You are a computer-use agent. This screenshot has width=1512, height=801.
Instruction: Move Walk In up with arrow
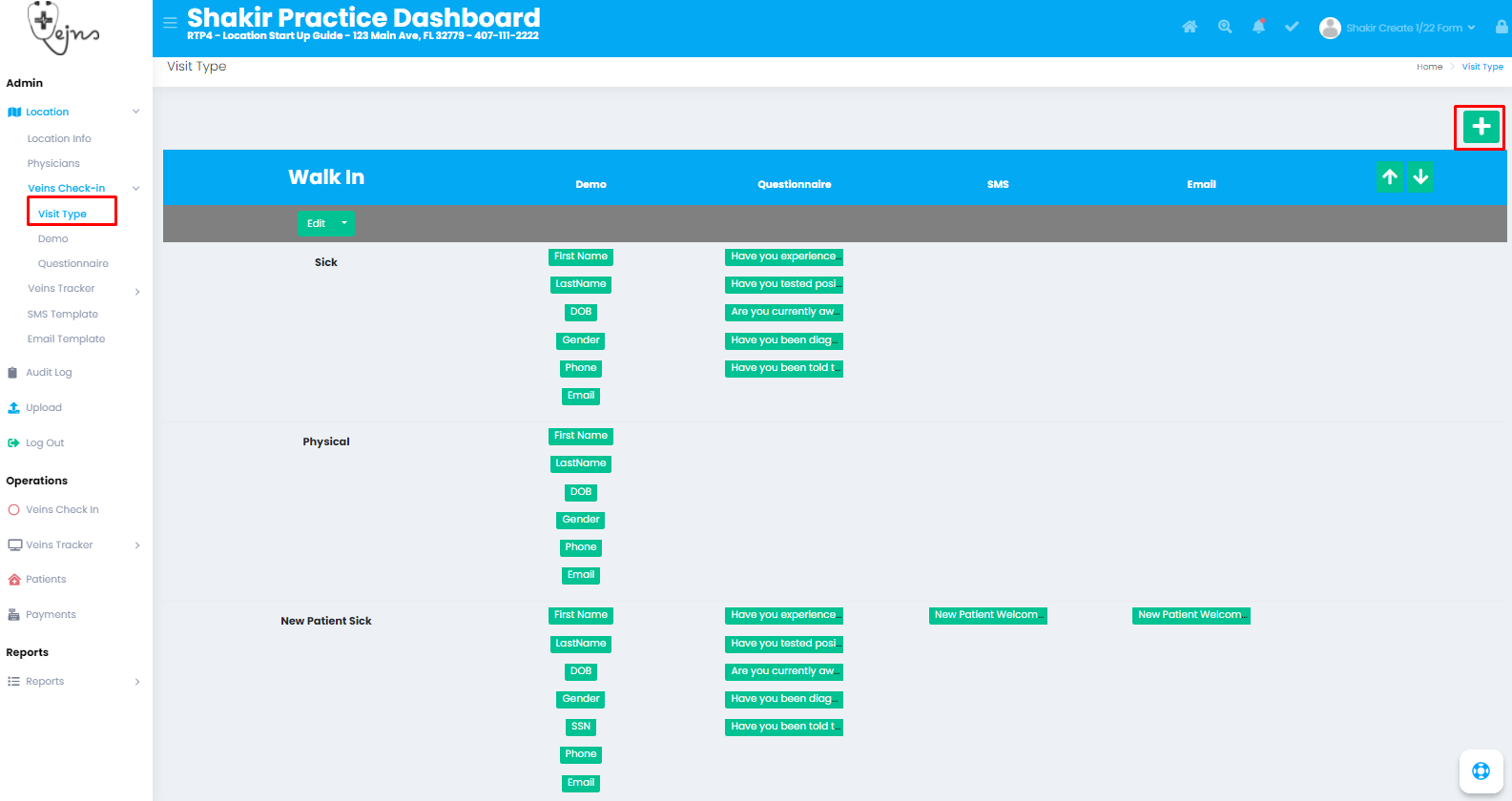(1390, 177)
